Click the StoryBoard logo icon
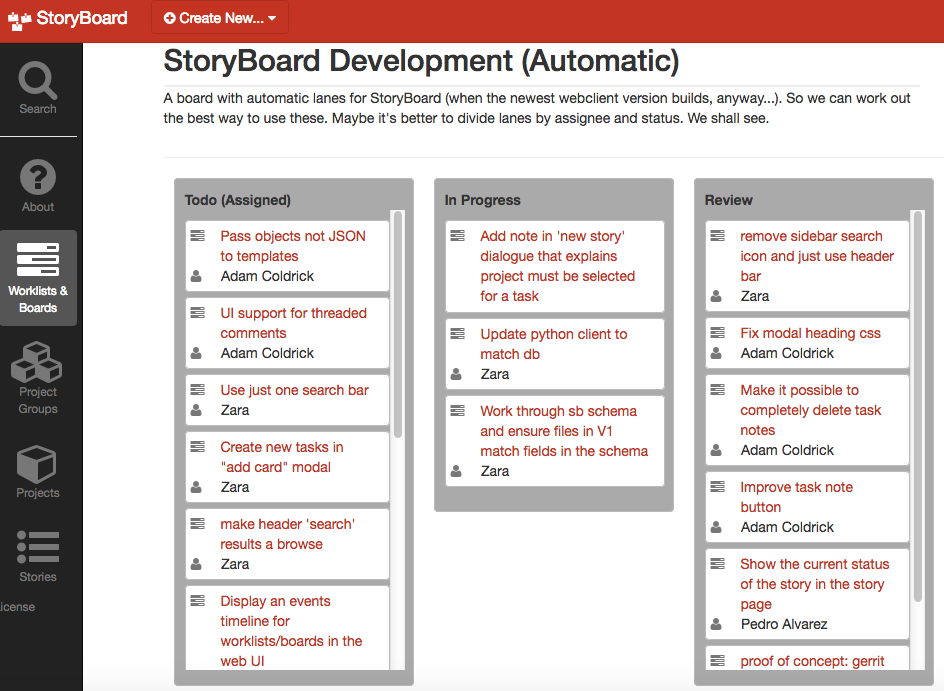 coord(20,19)
